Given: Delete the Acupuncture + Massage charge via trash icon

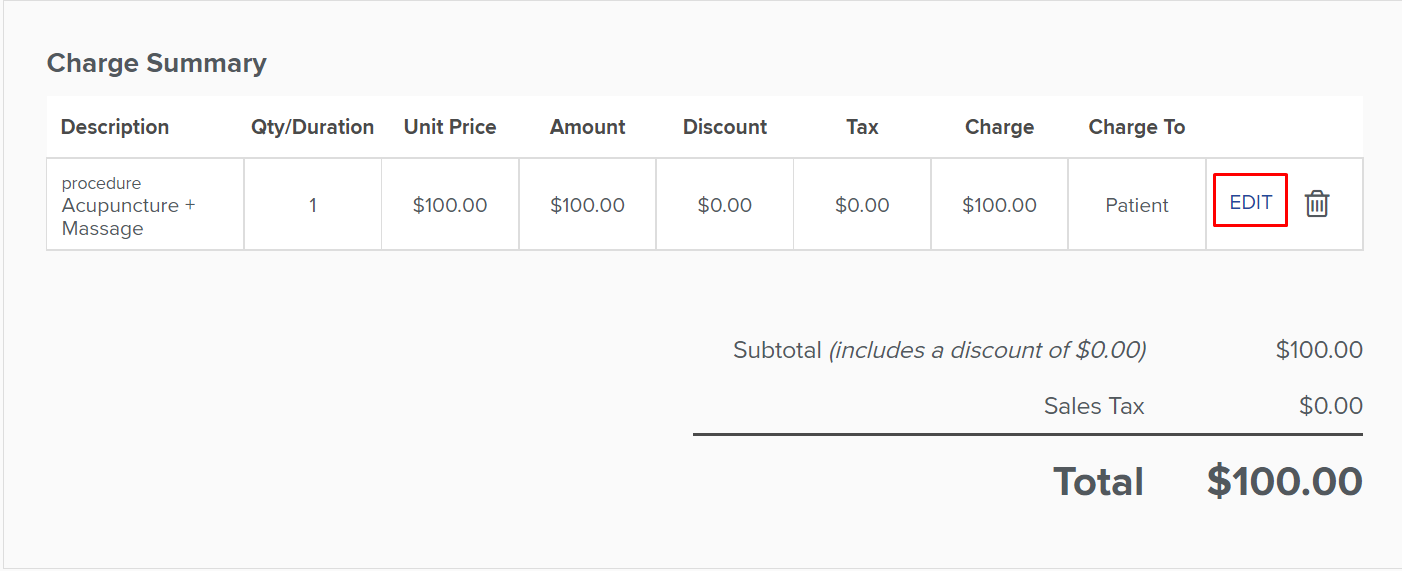Looking at the screenshot, I should (x=1317, y=204).
